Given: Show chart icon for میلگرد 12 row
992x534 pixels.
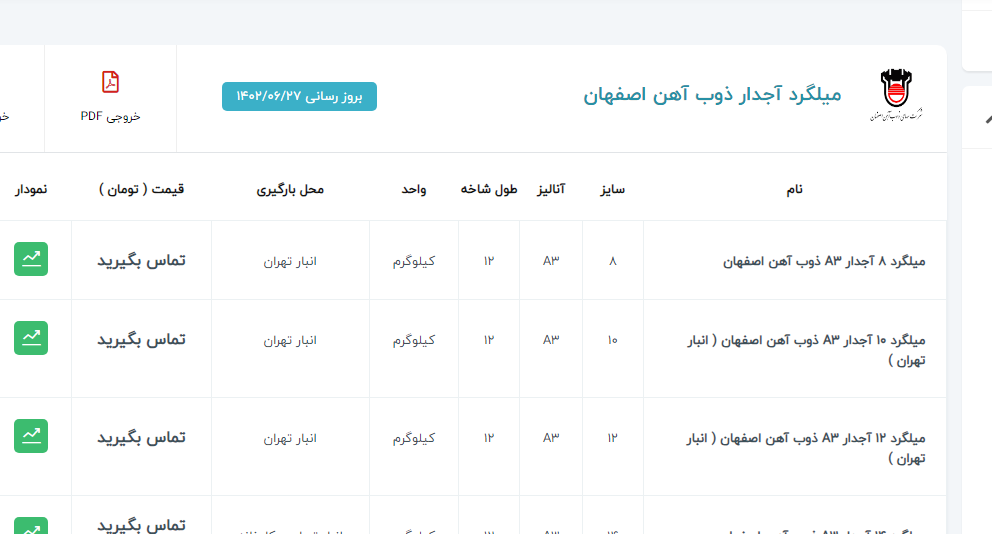Looking at the screenshot, I should point(31,436).
